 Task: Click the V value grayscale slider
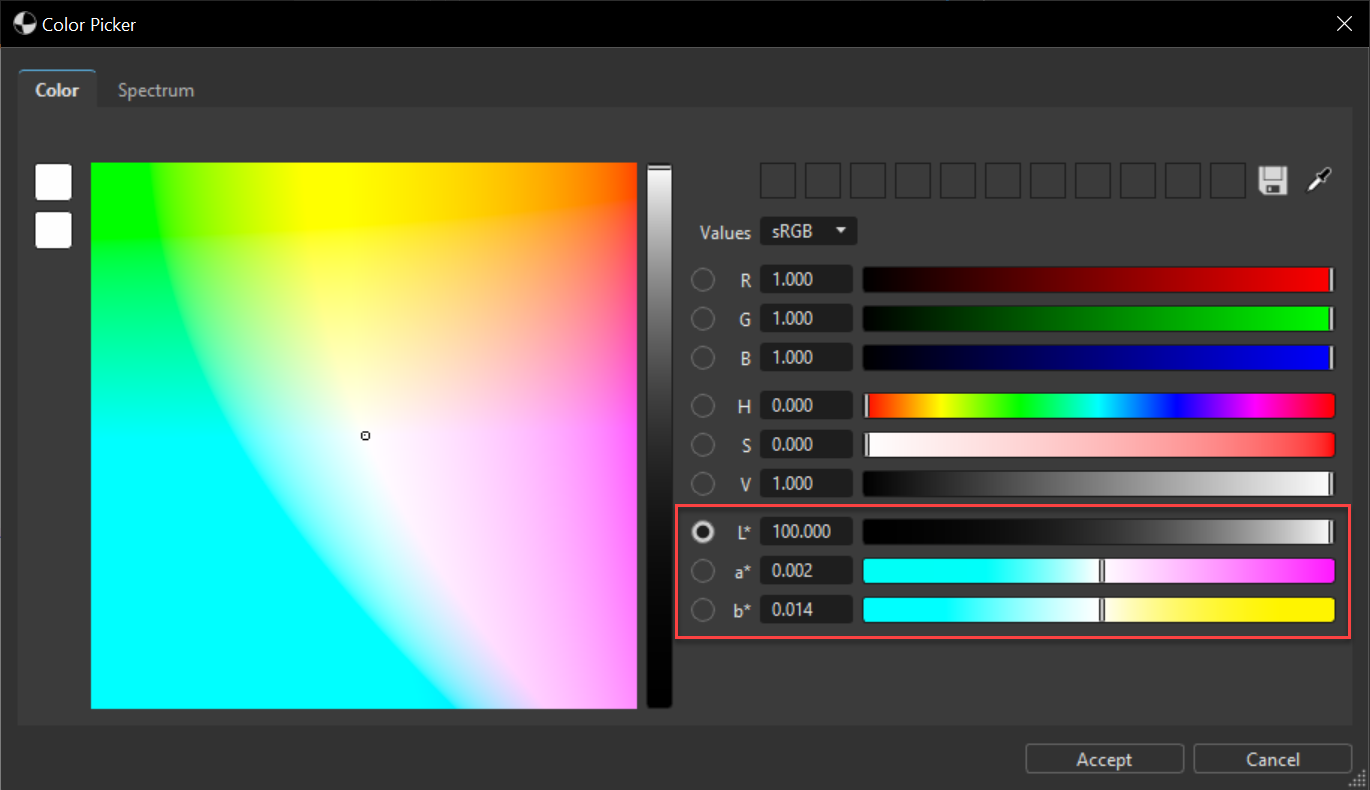click(1098, 483)
